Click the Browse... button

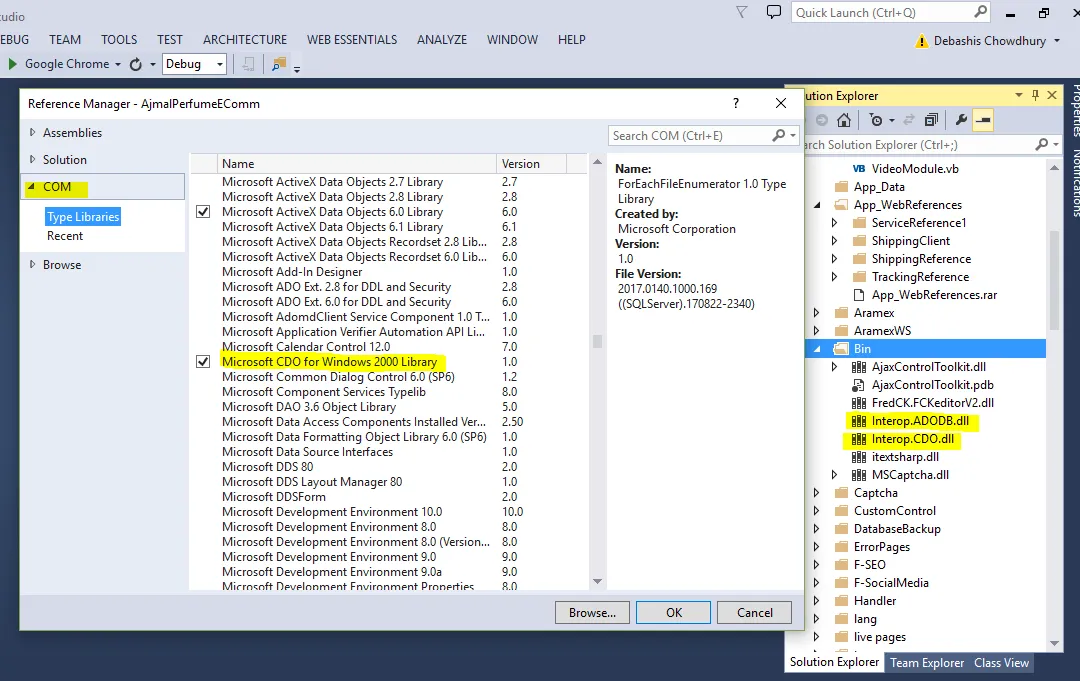(x=592, y=613)
